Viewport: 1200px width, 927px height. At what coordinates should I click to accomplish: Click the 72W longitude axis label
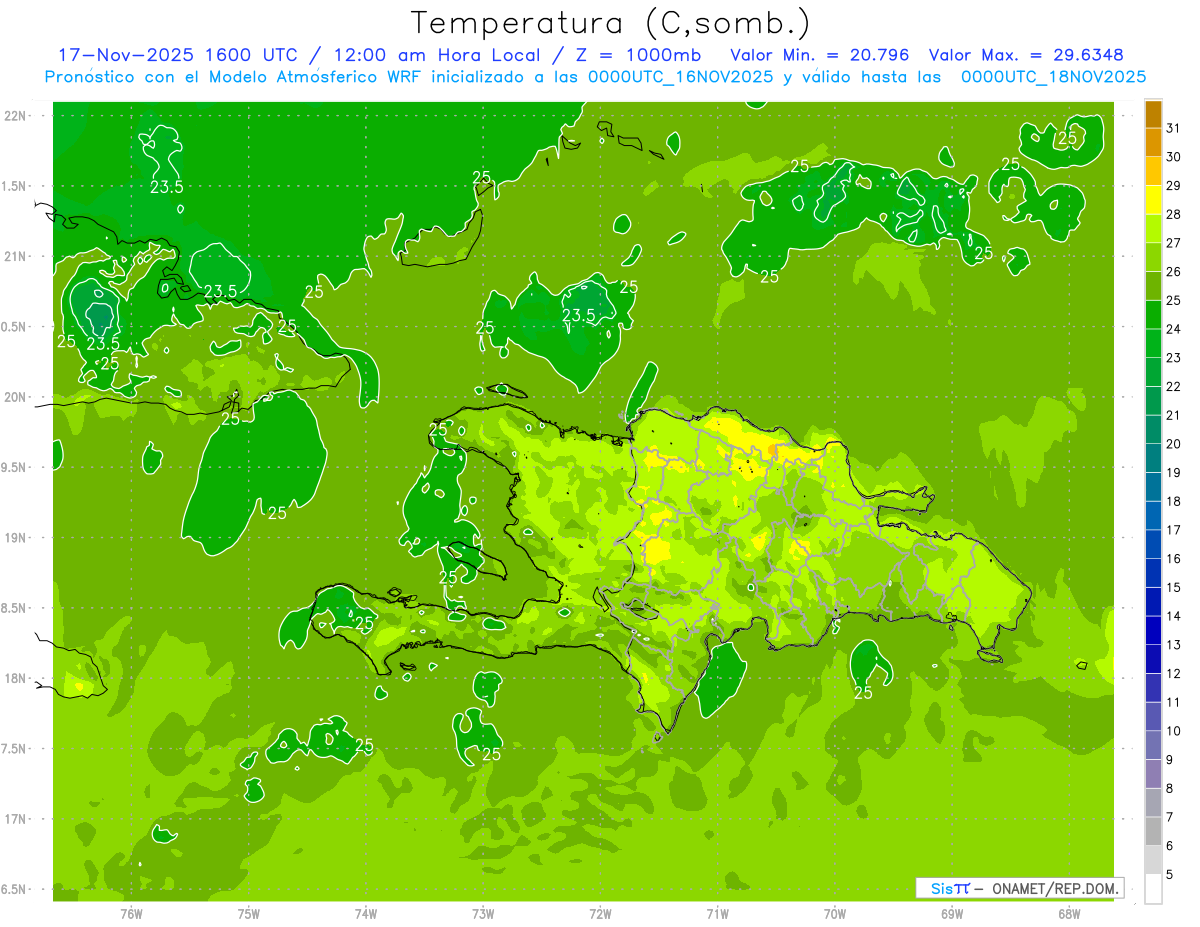[600, 913]
